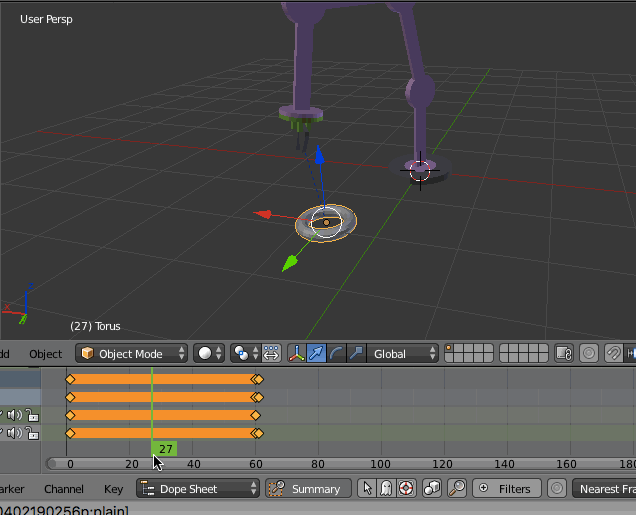636x515 pixels.
Task: Click the "(27) Torus" object label
Action: 95,326
